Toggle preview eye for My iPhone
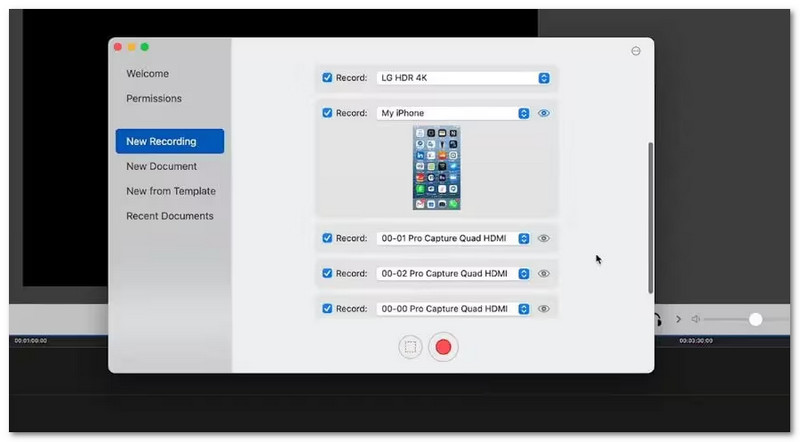800x442 pixels. point(544,113)
